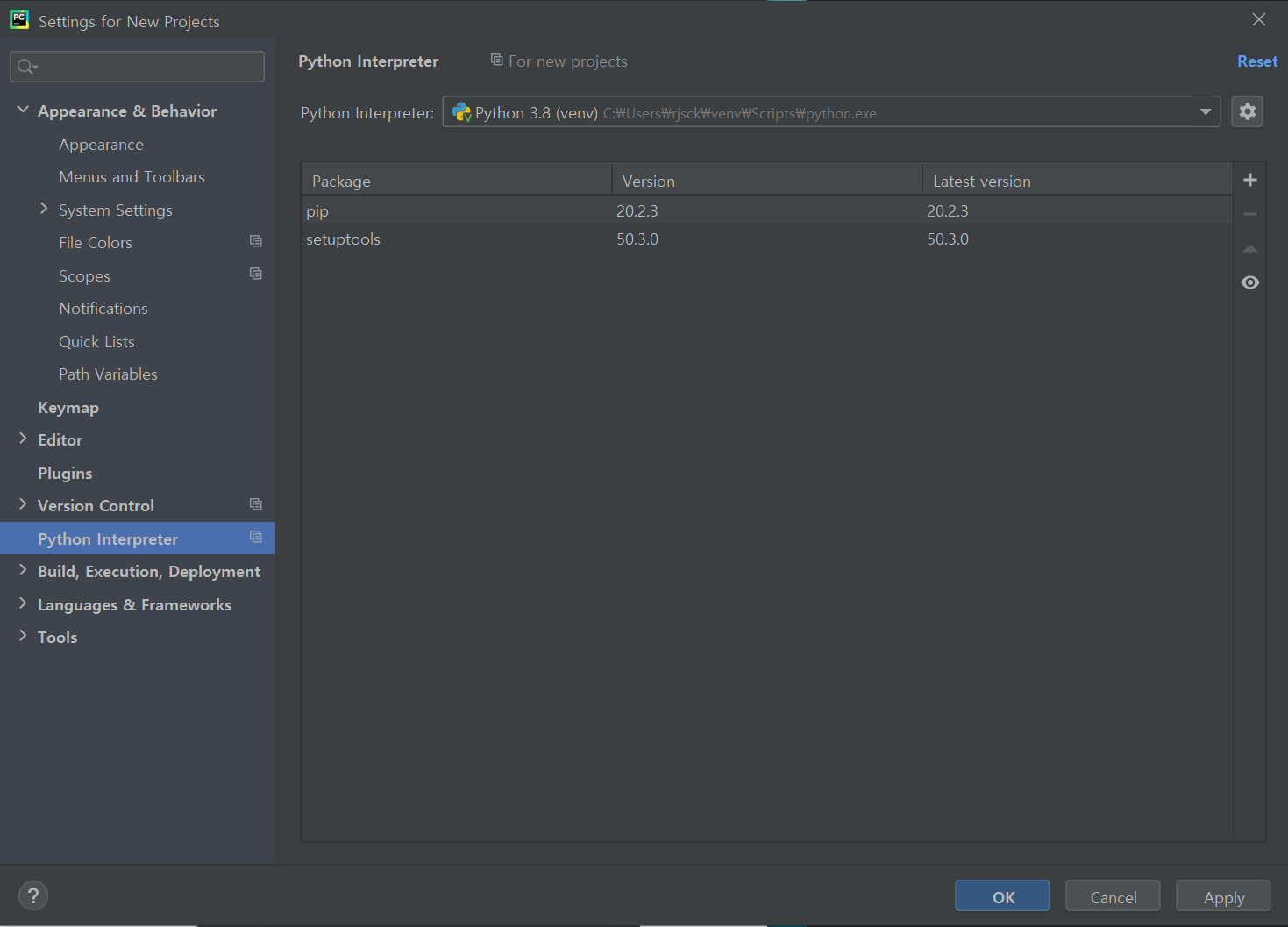Click the search magnifier icon
The image size is (1288, 927).
(x=26, y=67)
